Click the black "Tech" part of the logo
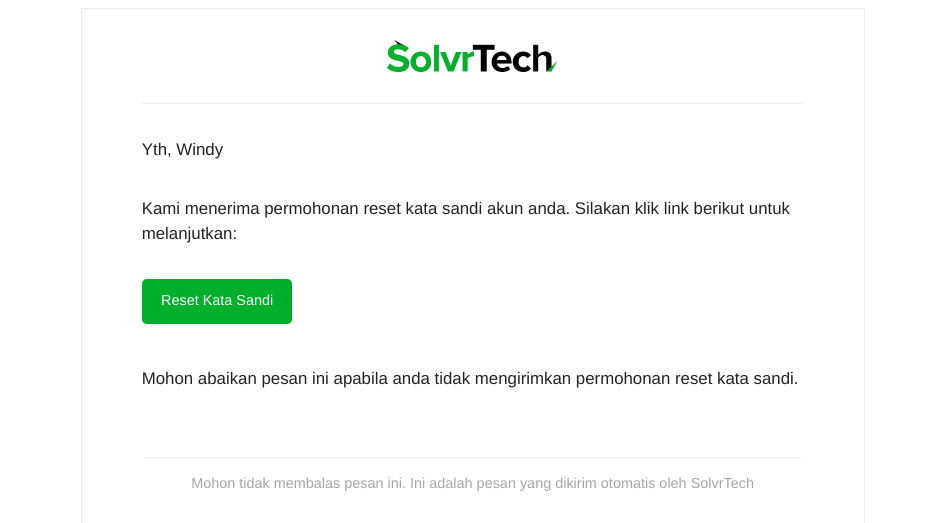Screen dimensions: 952x523 (x=513, y=58)
